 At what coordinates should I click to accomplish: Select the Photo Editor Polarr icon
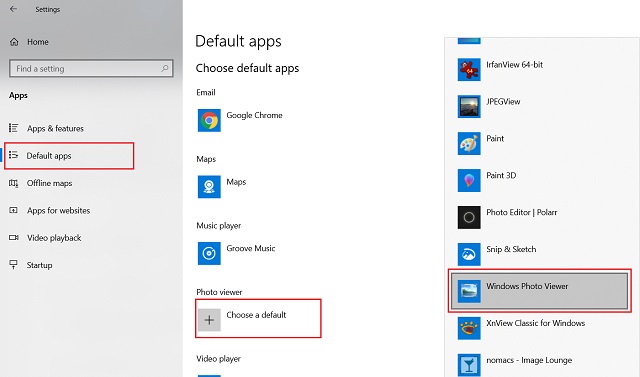tap(469, 217)
